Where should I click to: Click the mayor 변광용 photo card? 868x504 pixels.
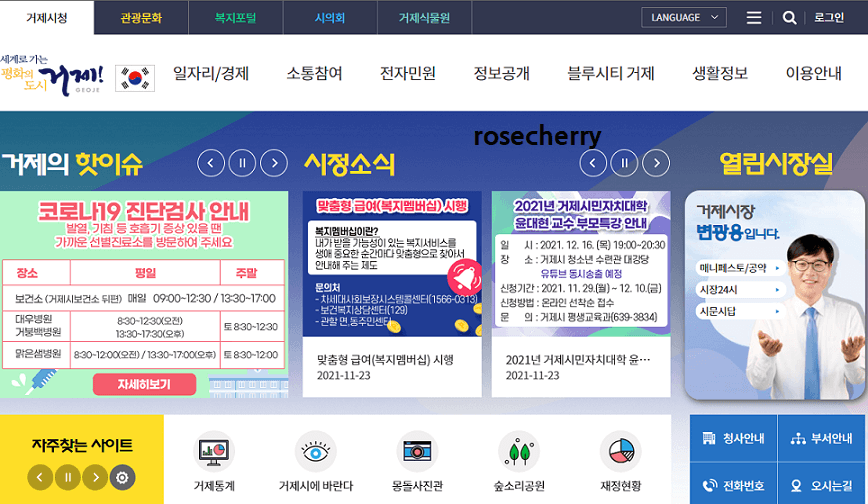tap(774, 295)
